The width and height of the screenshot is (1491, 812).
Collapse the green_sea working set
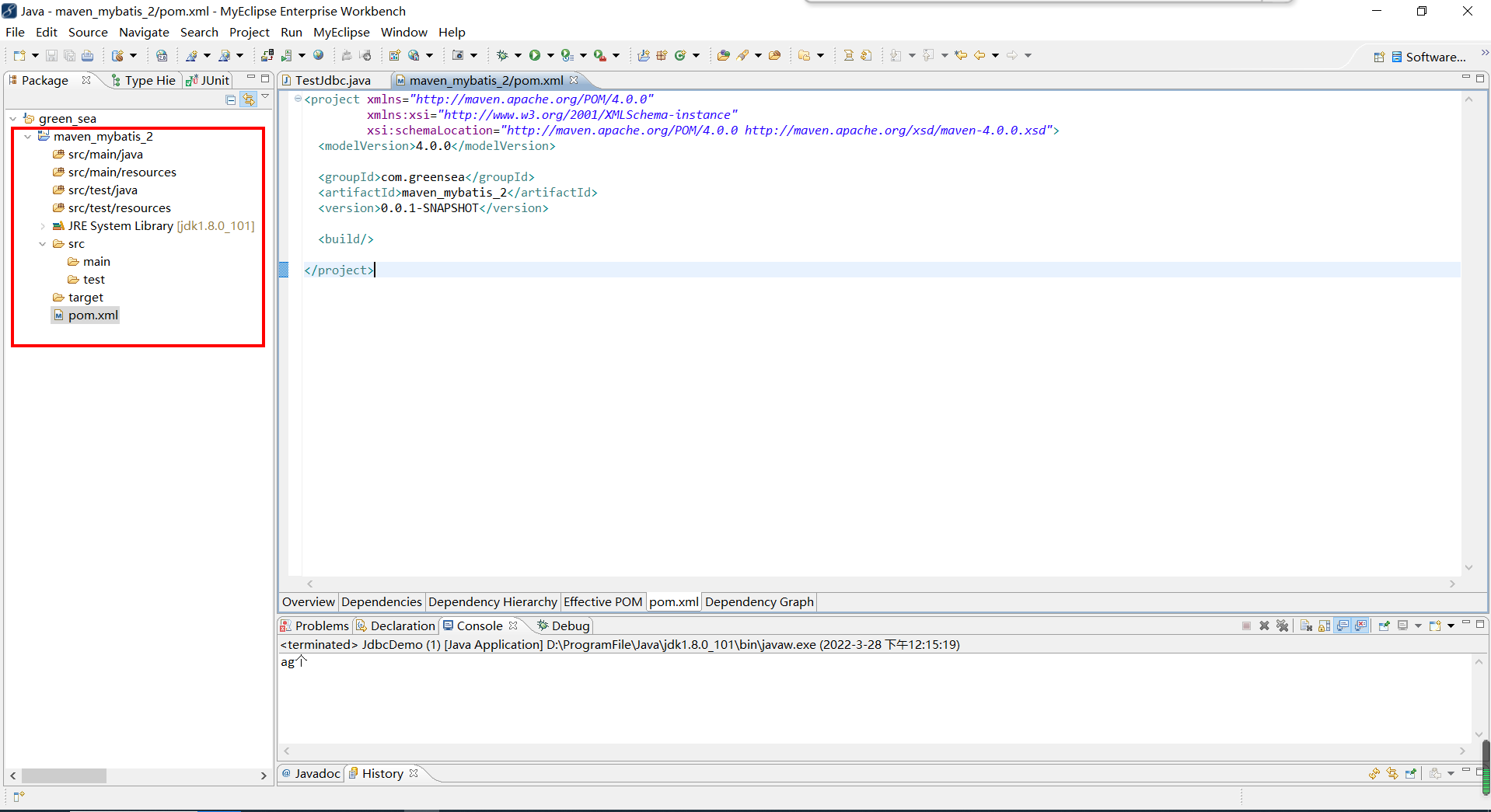[x=13, y=119]
